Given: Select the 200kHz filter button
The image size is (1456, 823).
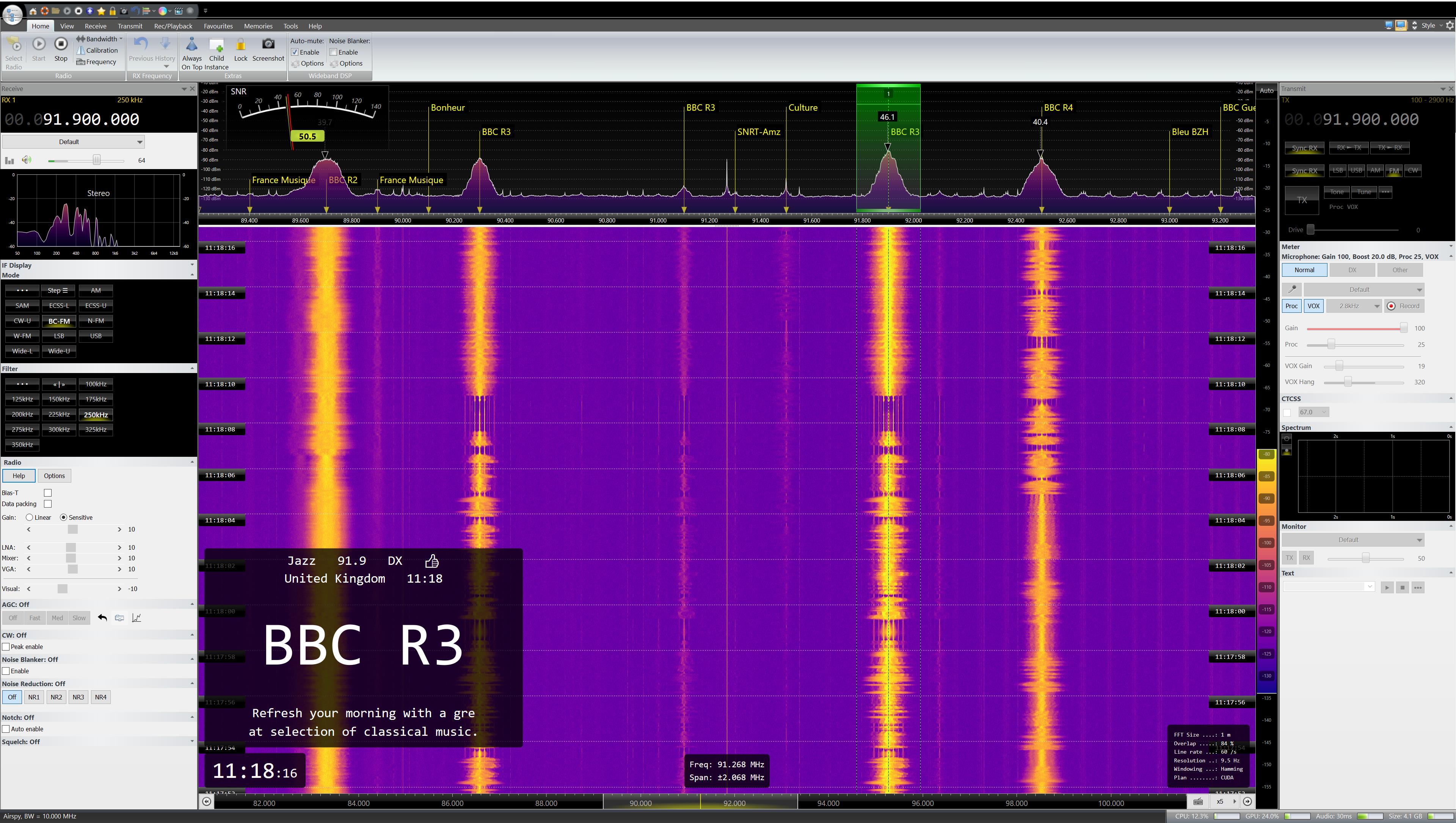Looking at the screenshot, I should 22,414.
